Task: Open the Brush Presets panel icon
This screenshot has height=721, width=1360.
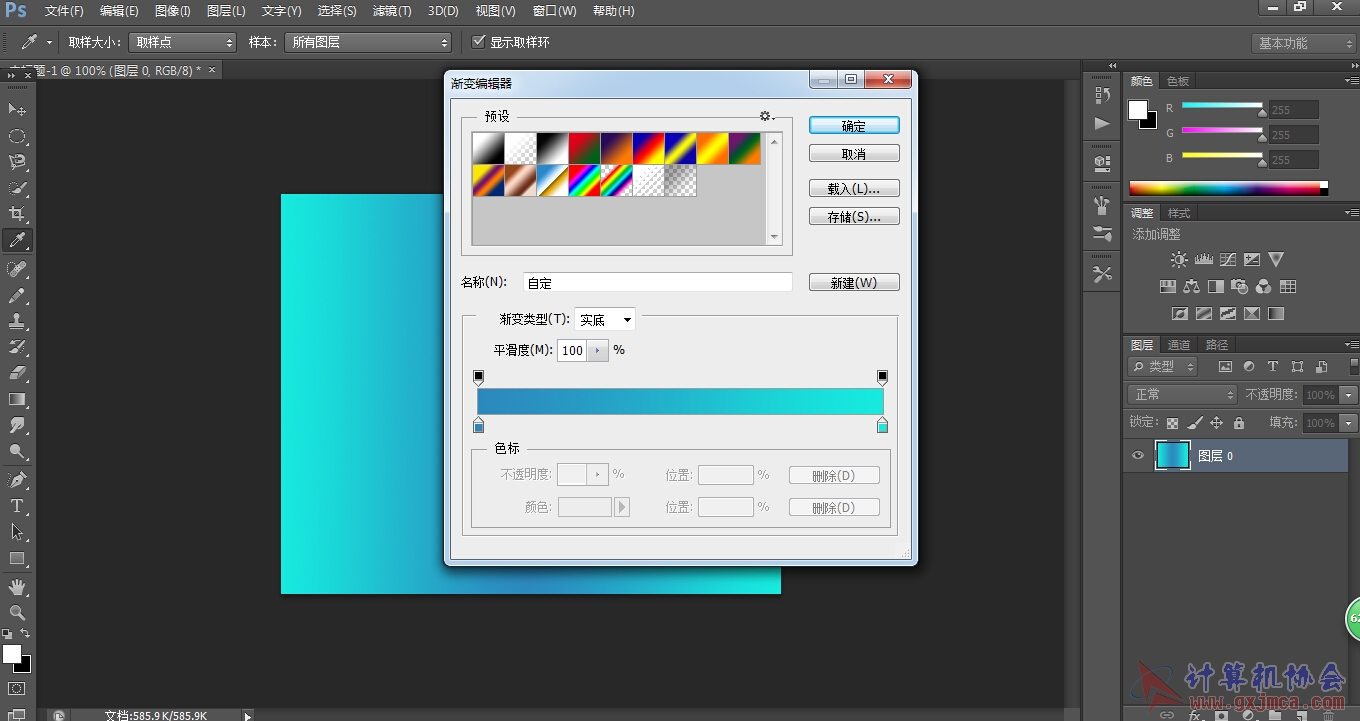Action: coord(1102,234)
